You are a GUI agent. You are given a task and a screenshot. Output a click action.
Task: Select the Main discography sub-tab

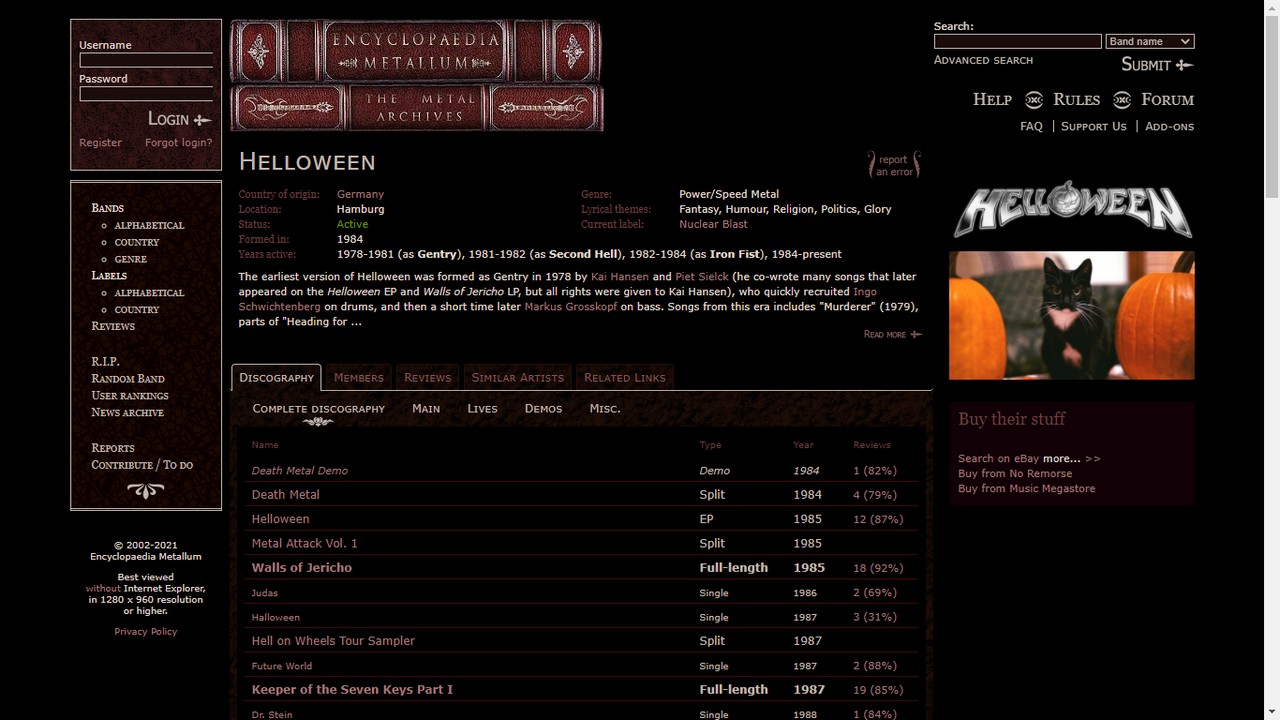(426, 409)
